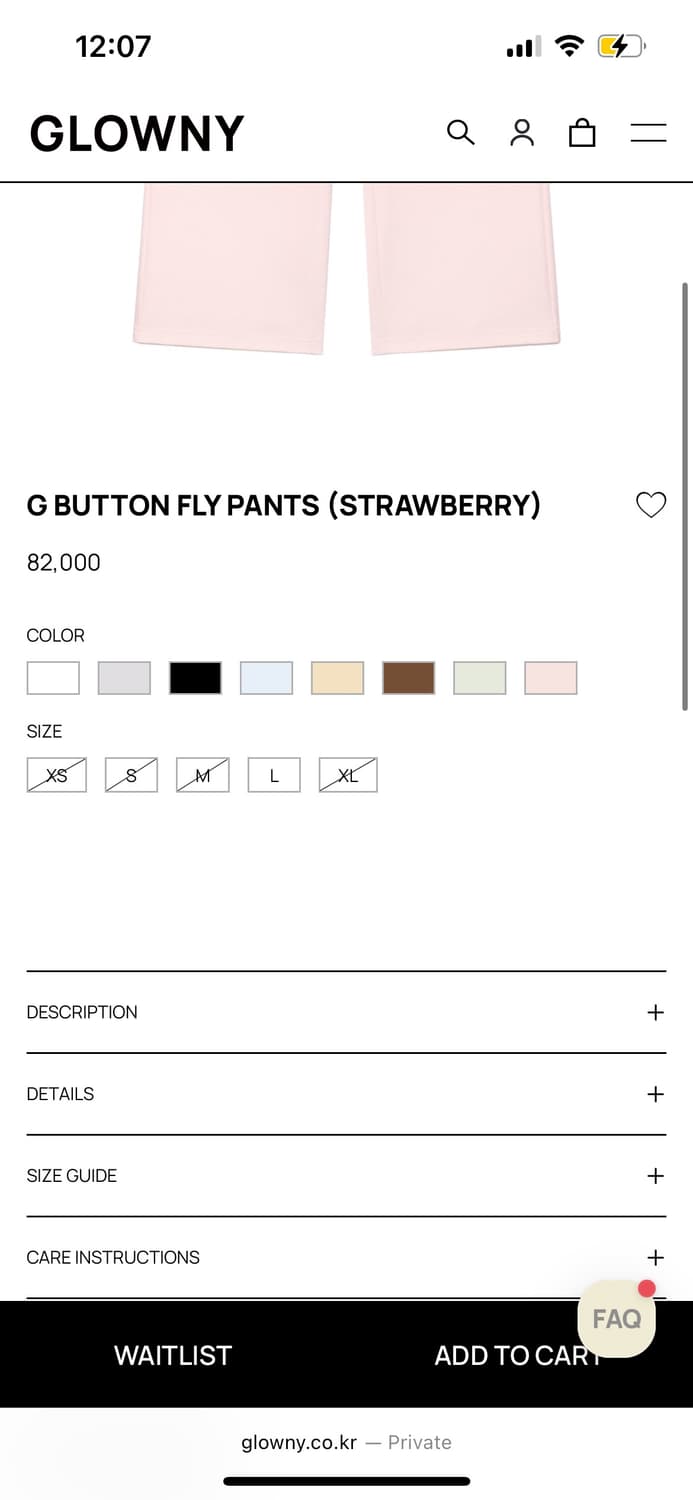This screenshot has height=1500, width=693.
Task: Expand the Care Instructions section
Action: [346, 1257]
